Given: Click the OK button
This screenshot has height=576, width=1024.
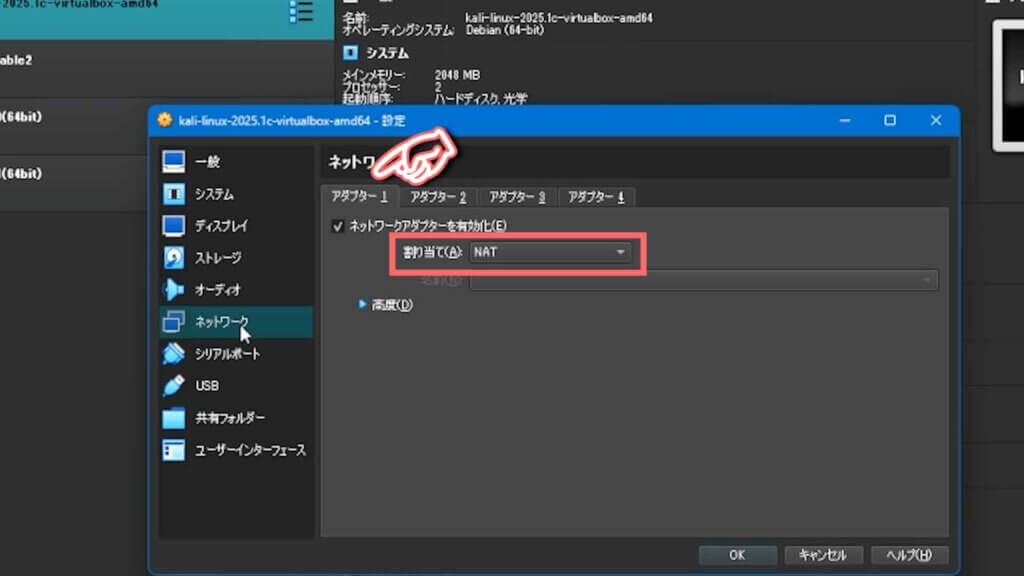Looking at the screenshot, I should coord(737,555).
